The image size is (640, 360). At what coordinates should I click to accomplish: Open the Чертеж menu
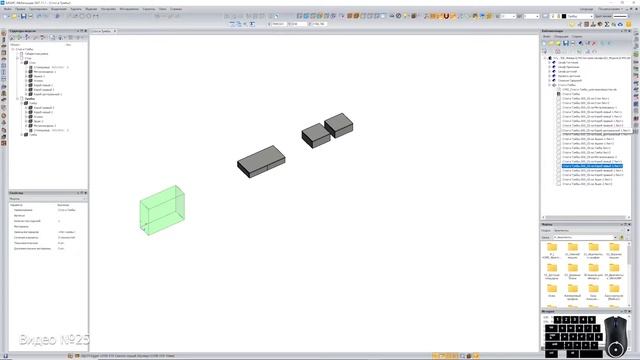[76, 9]
